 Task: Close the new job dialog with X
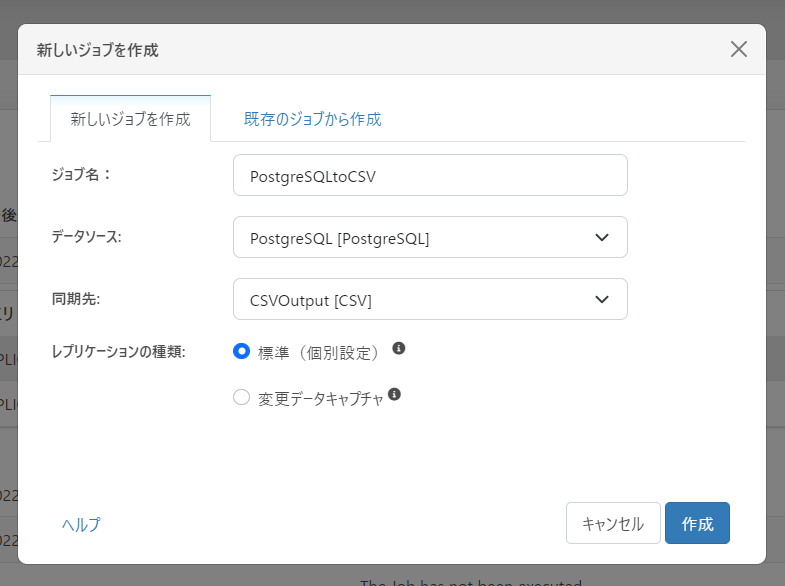tap(739, 49)
